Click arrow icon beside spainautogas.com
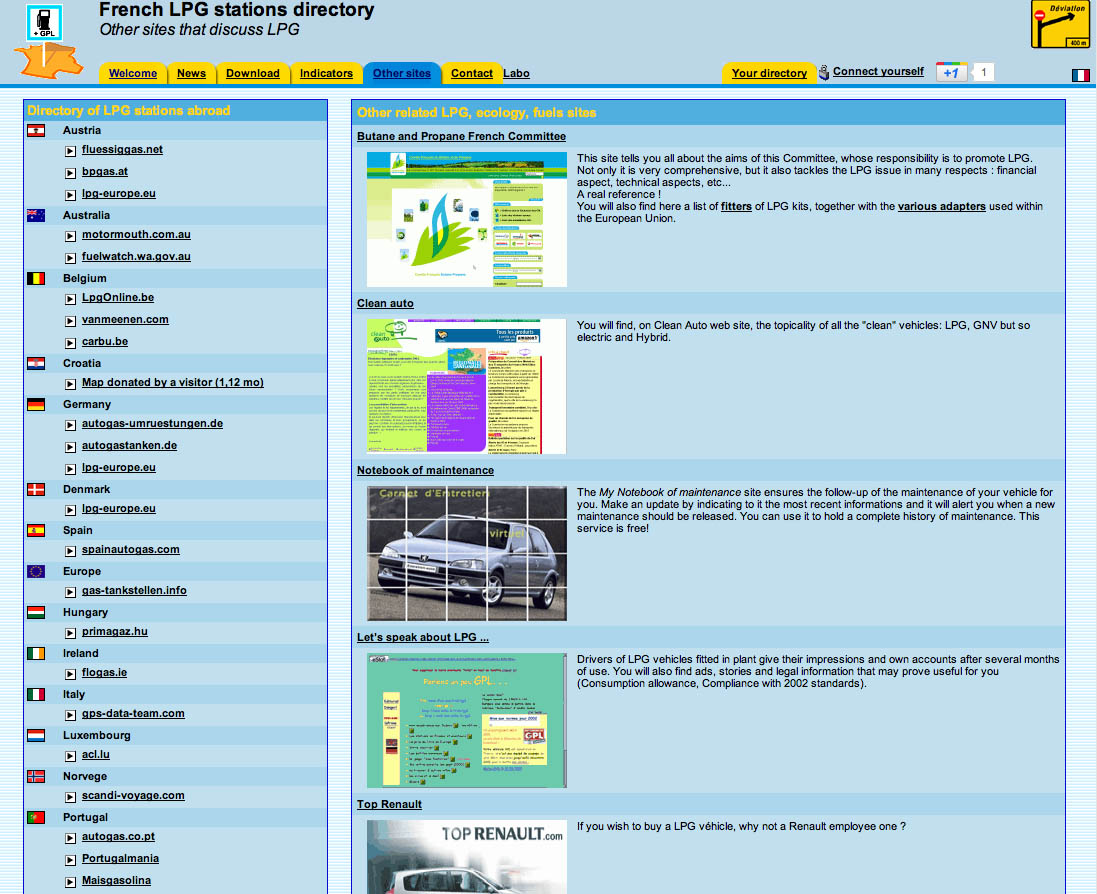This screenshot has height=894, width=1097. pos(71,551)
